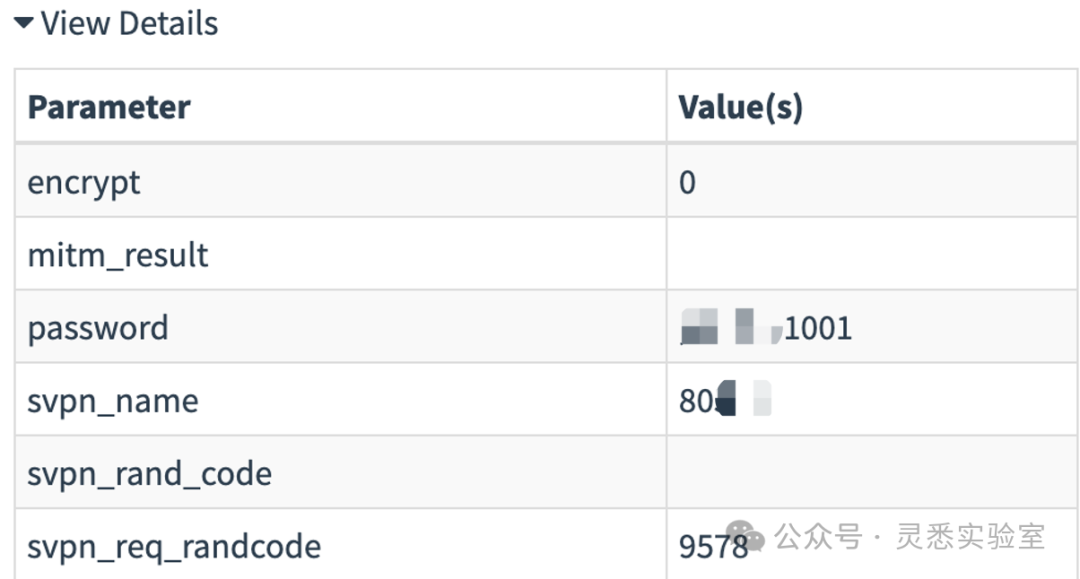Viewport: 1080px width, 579px height.
Task: Collapse the View Details disclosure triangle
Action: click(24, 23)
